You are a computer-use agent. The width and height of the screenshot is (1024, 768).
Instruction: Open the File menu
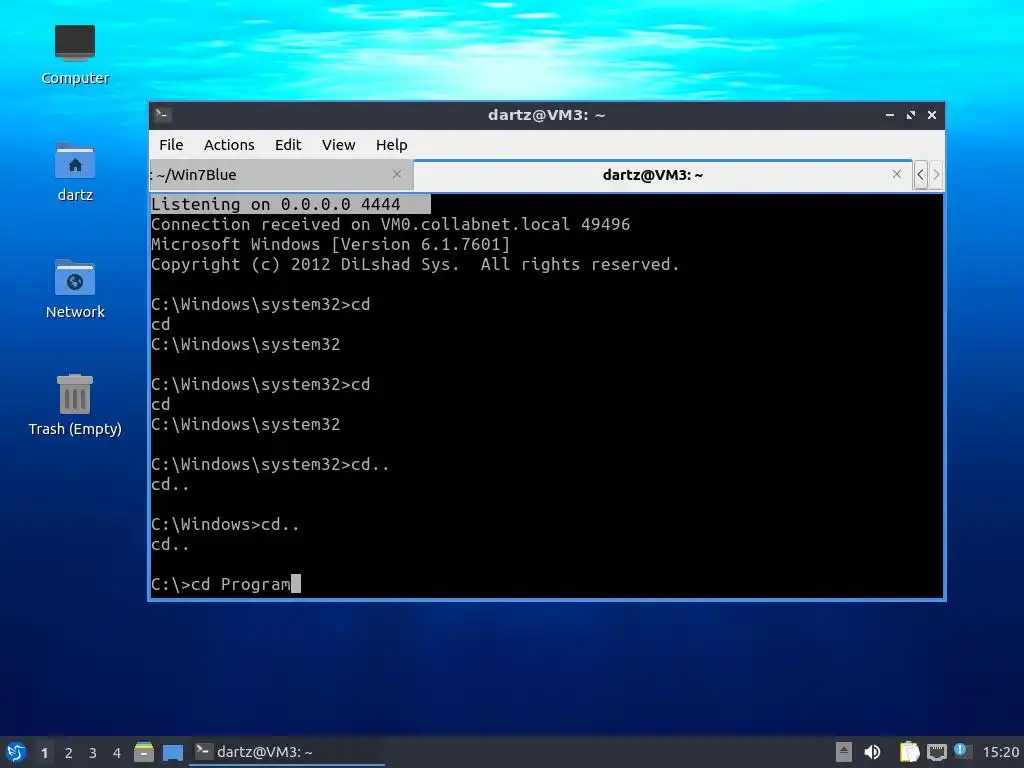171,145
